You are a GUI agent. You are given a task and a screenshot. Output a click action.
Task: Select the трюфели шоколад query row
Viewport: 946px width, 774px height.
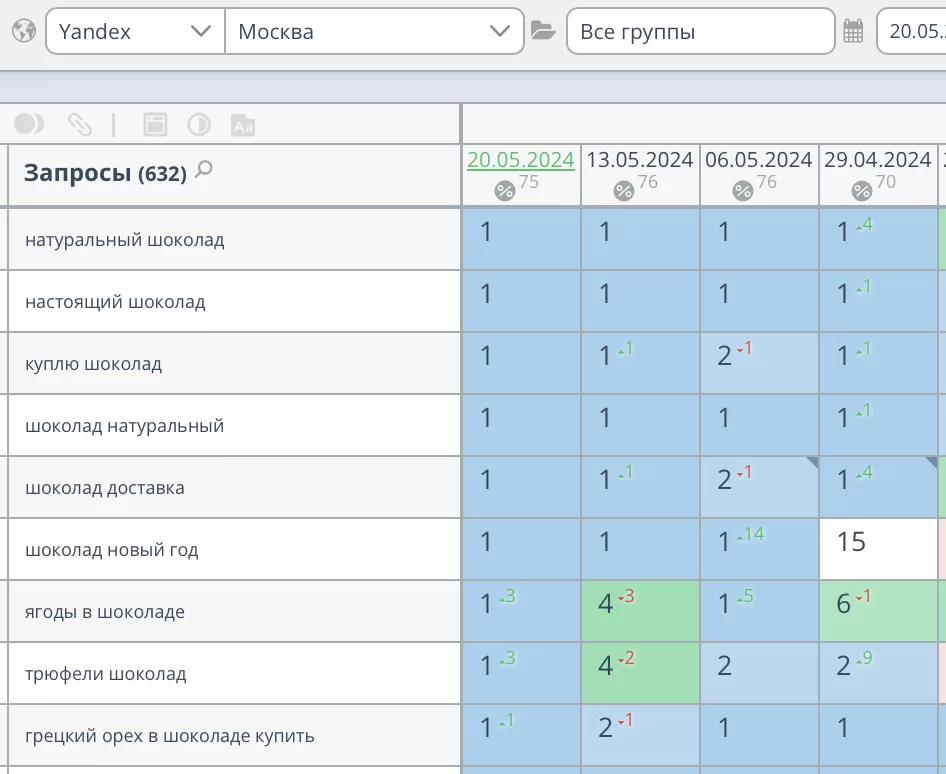[x=106, y=674]
